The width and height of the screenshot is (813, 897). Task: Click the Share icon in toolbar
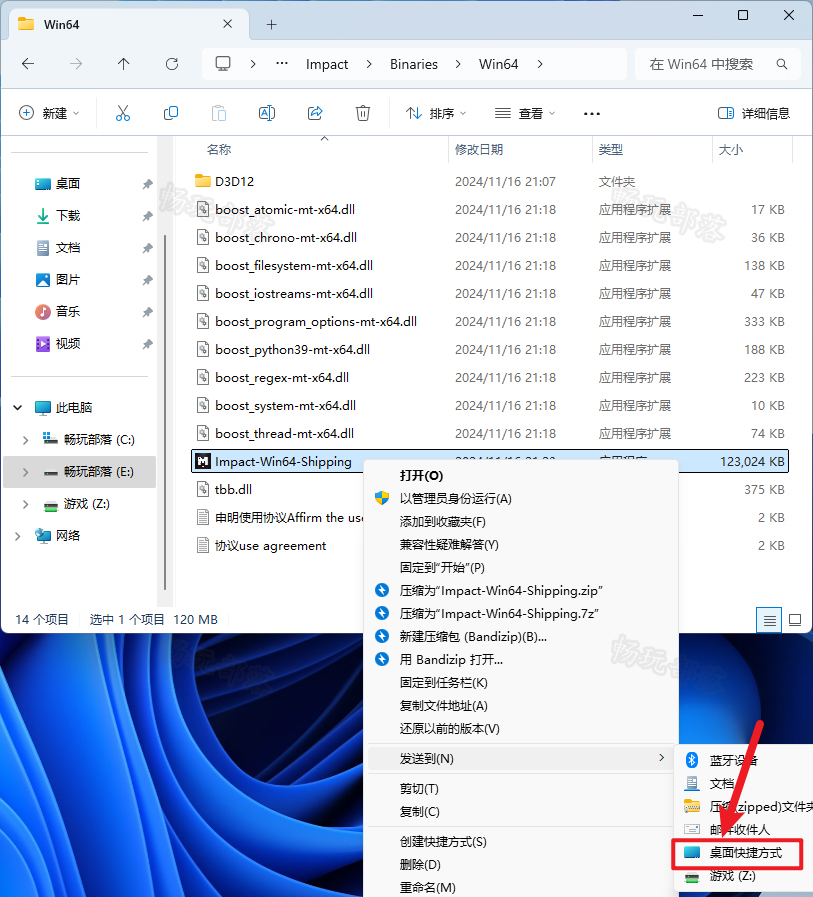coord(315,113)
